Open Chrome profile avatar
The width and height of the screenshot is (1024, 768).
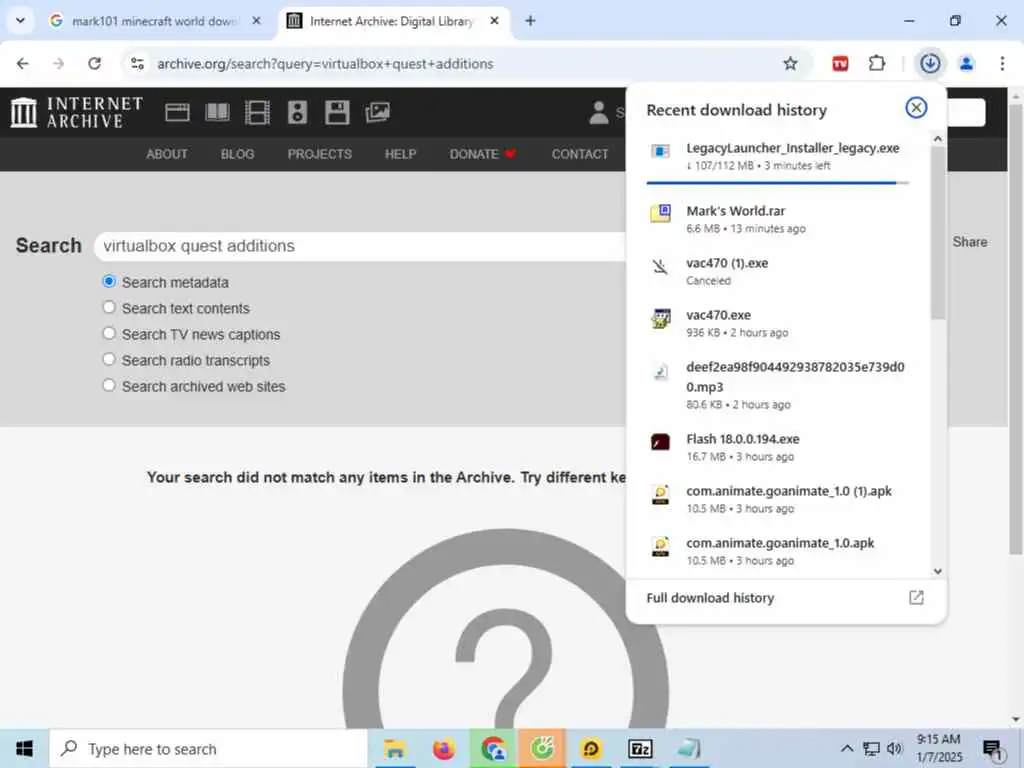coord(967,63)
